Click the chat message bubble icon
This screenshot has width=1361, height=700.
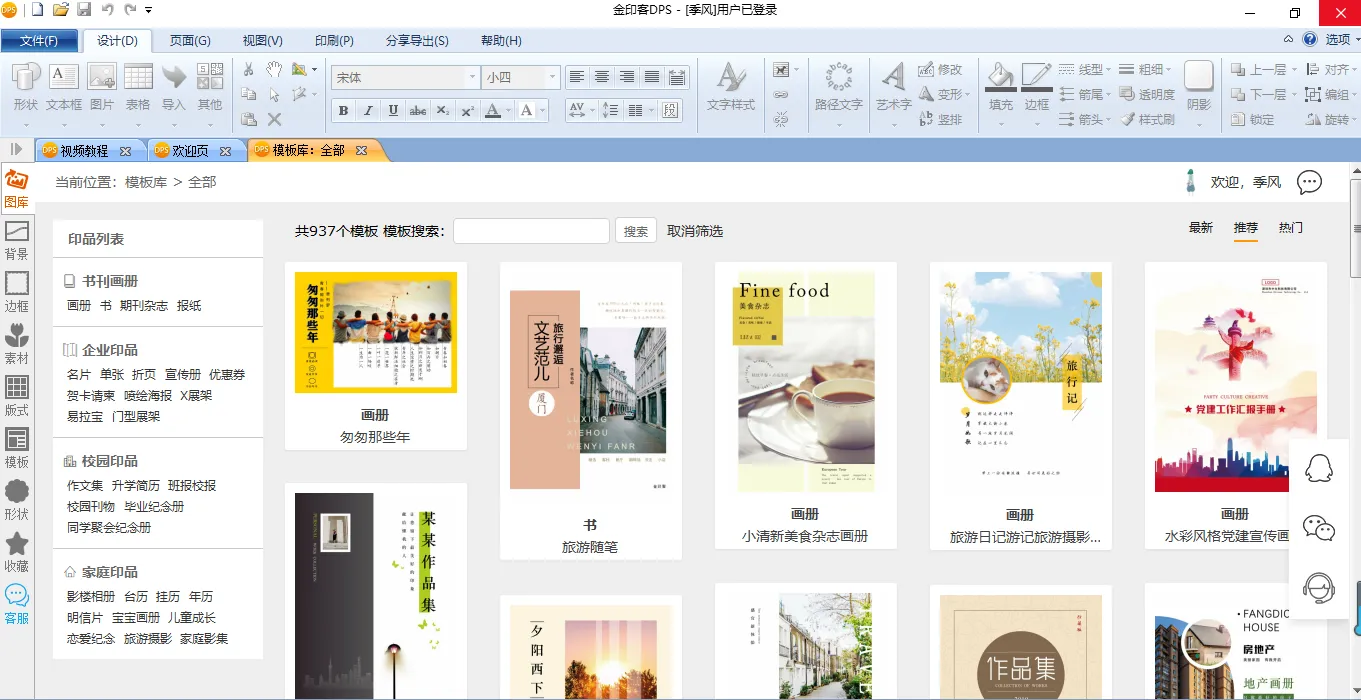tap(1309, 182)
